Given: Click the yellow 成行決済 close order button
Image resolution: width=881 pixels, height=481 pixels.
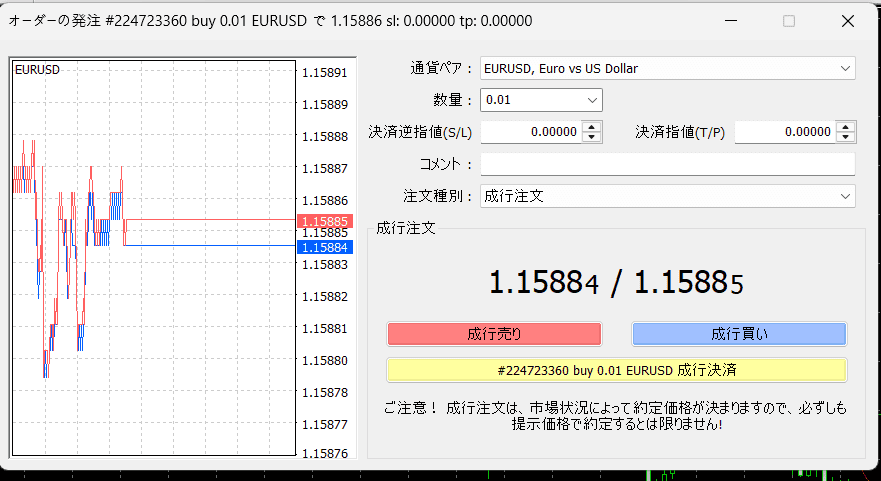Looking at the screenshot, I should [616, 370].
